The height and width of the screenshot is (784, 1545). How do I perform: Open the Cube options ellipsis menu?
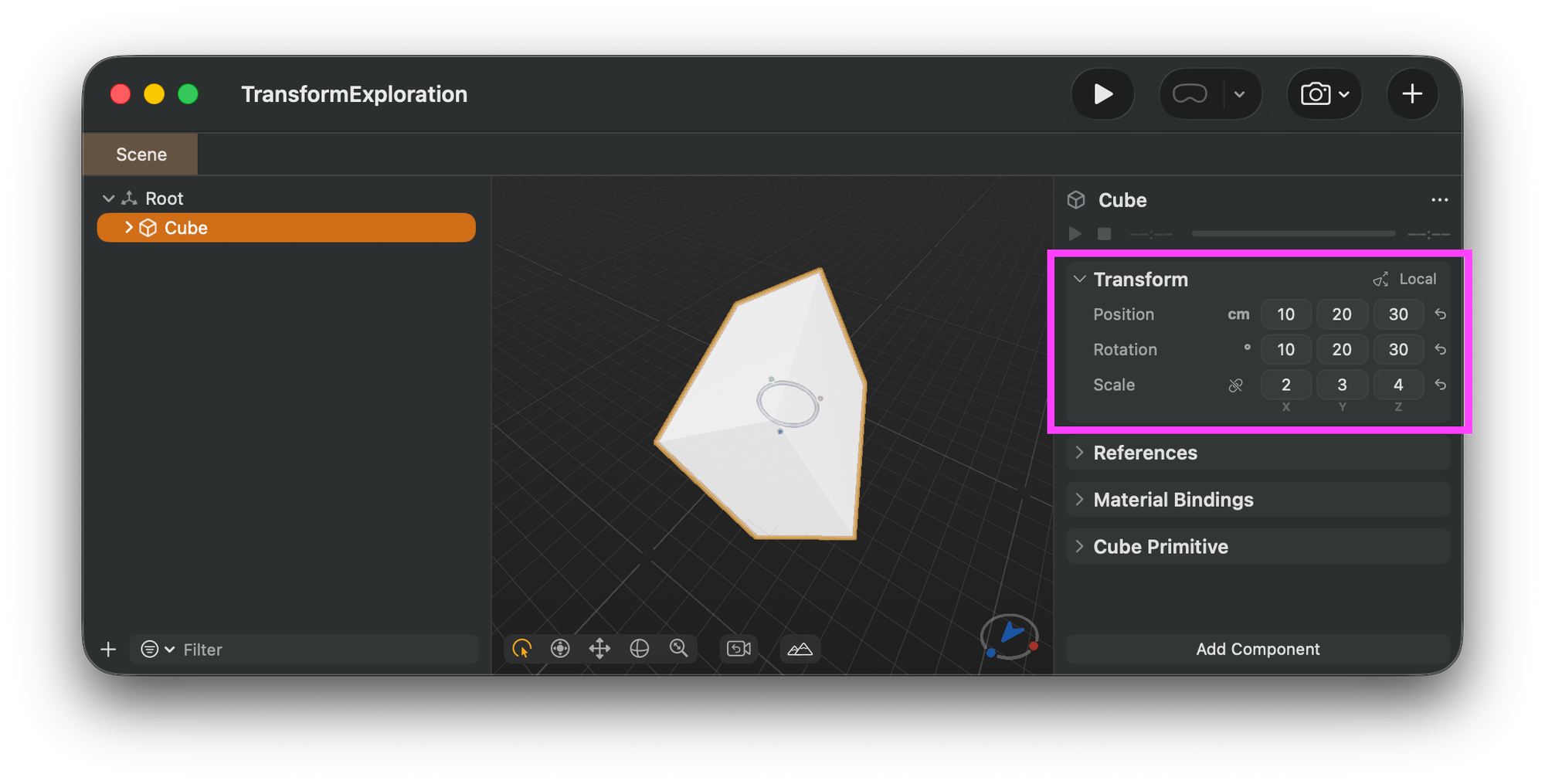(x=1440, y=200)
